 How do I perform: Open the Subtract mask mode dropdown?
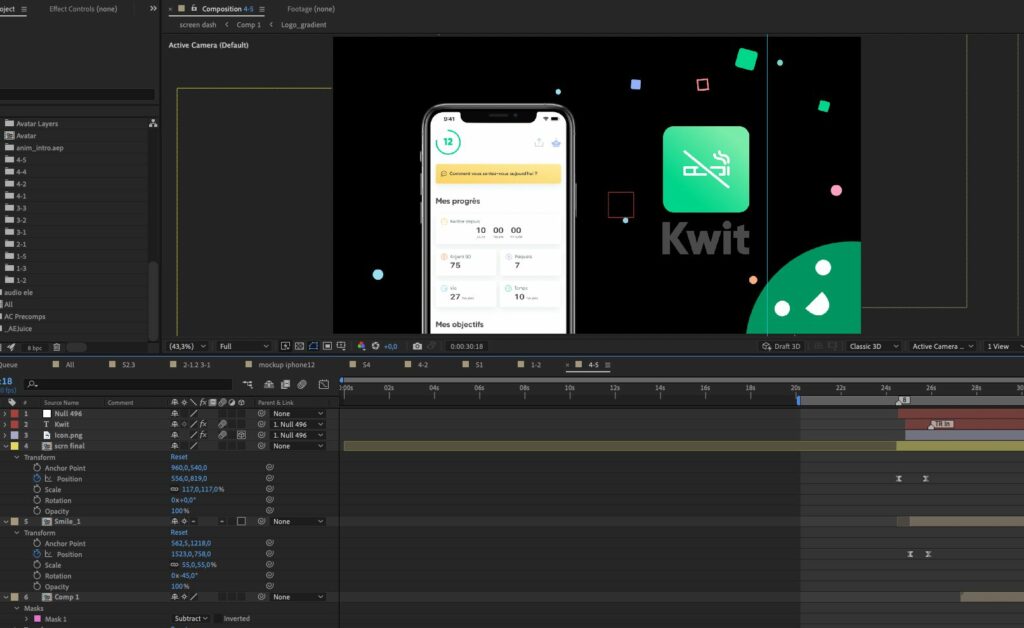[190, 619]
